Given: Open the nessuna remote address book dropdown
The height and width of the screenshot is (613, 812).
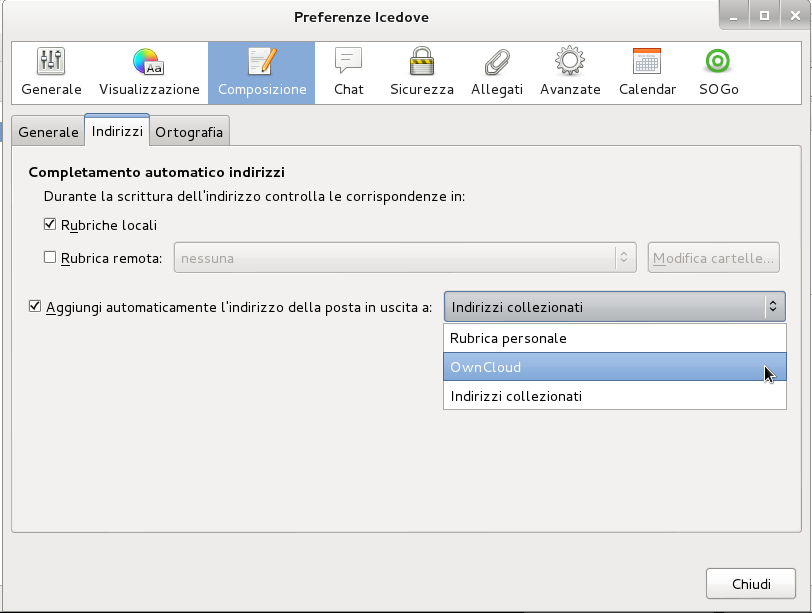Looking at the screenshot, I should click(x=404, y=257).
